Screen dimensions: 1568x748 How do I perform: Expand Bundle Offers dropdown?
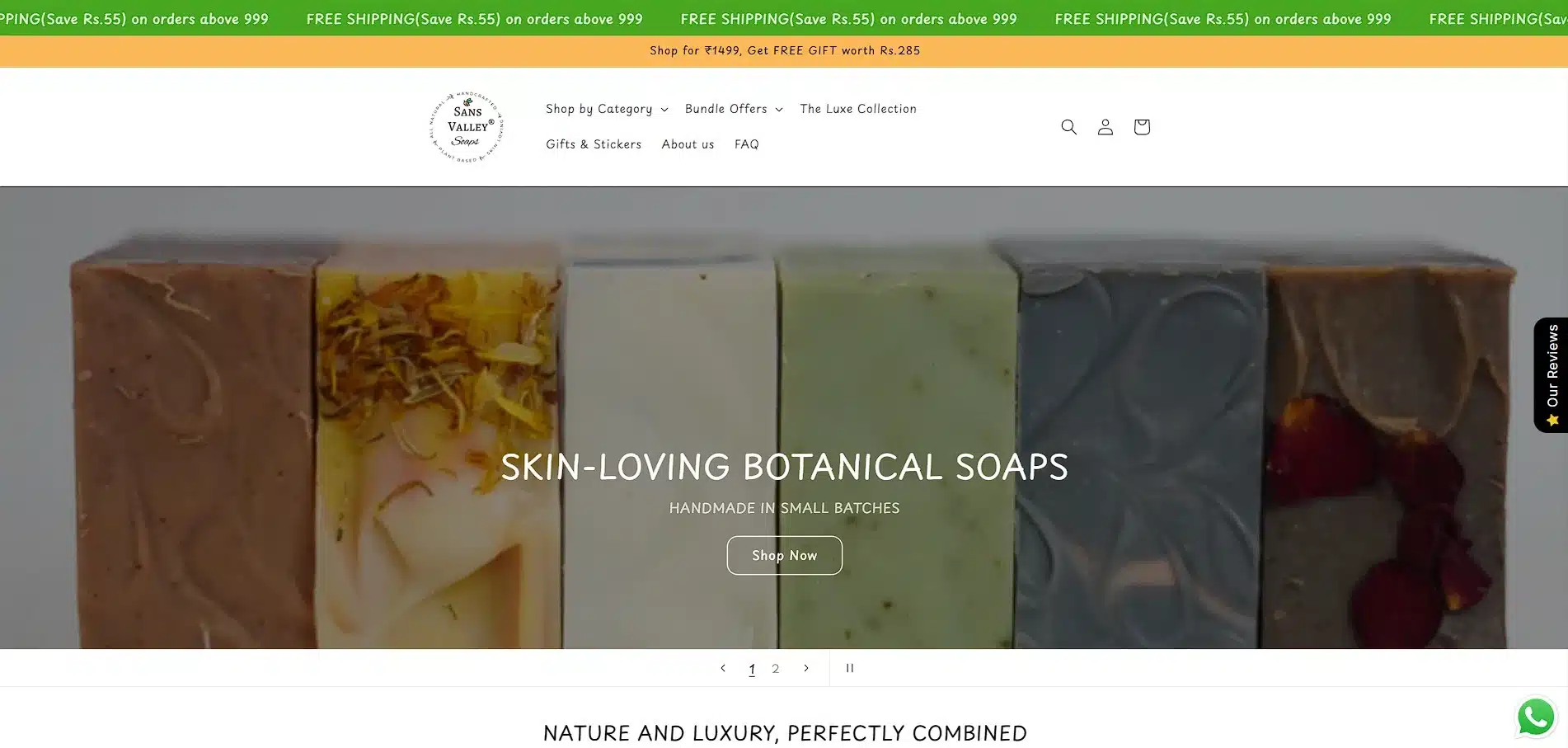click(734, 109)
